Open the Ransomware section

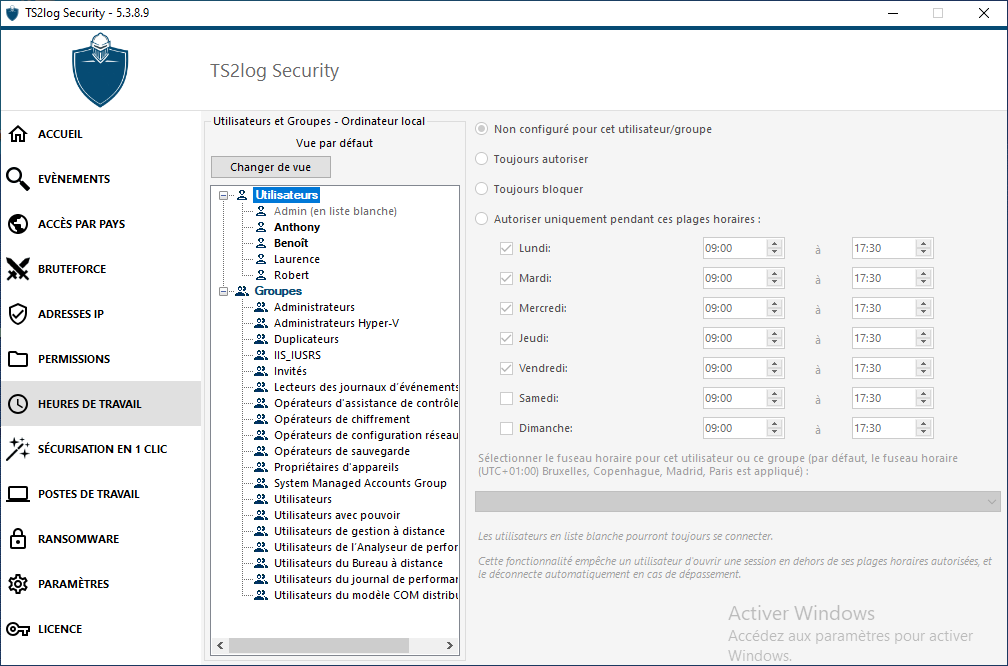(101, 539)
